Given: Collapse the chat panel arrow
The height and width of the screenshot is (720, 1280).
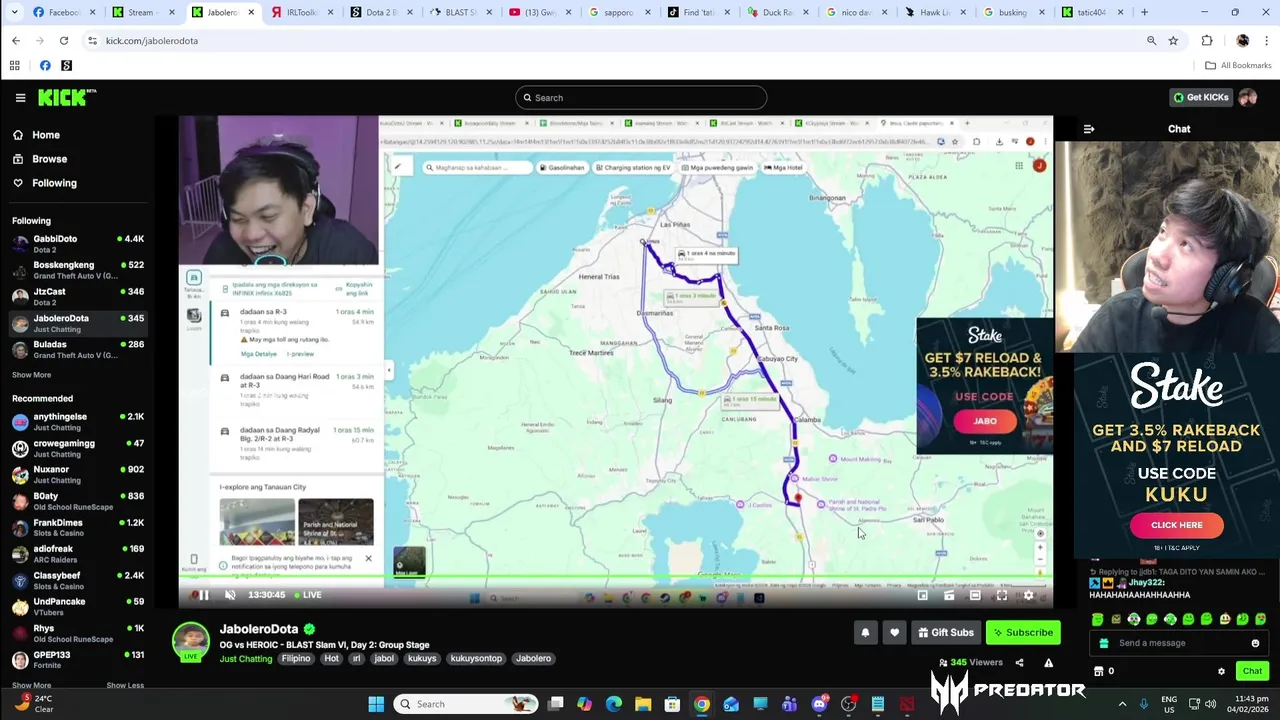Looking at the screenshot, I should 1089,129.
